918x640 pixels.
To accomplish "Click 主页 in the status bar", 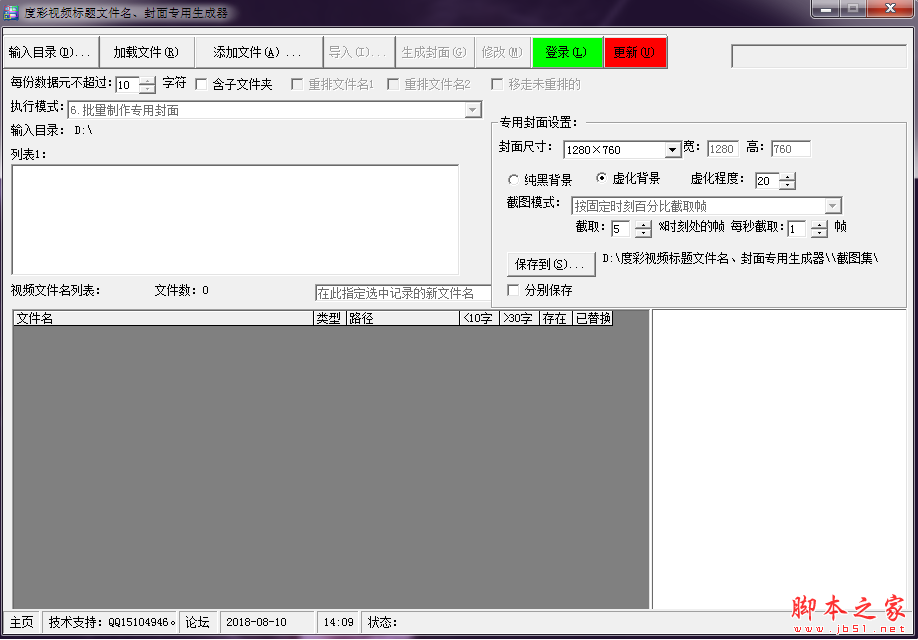I will point(21,621).
